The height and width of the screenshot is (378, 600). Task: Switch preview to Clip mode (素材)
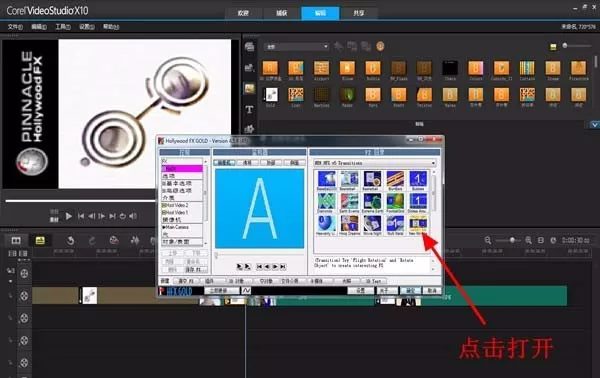pos(54,220)
